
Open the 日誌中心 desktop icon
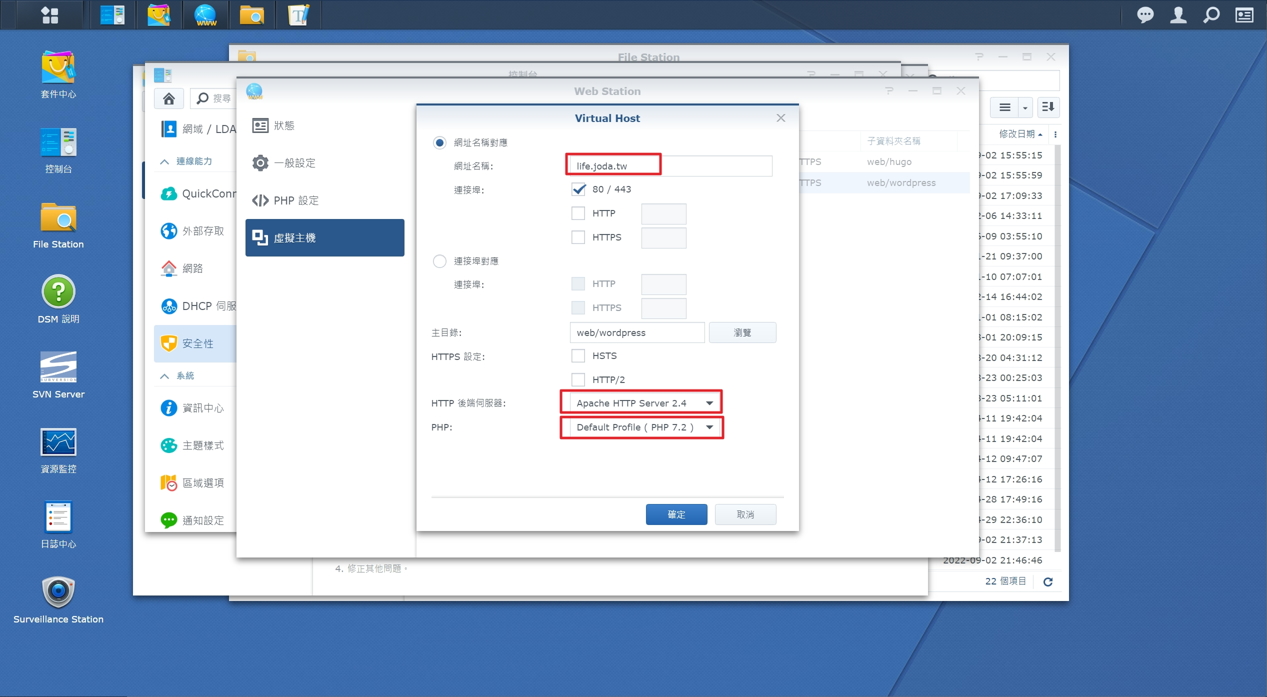58,525
